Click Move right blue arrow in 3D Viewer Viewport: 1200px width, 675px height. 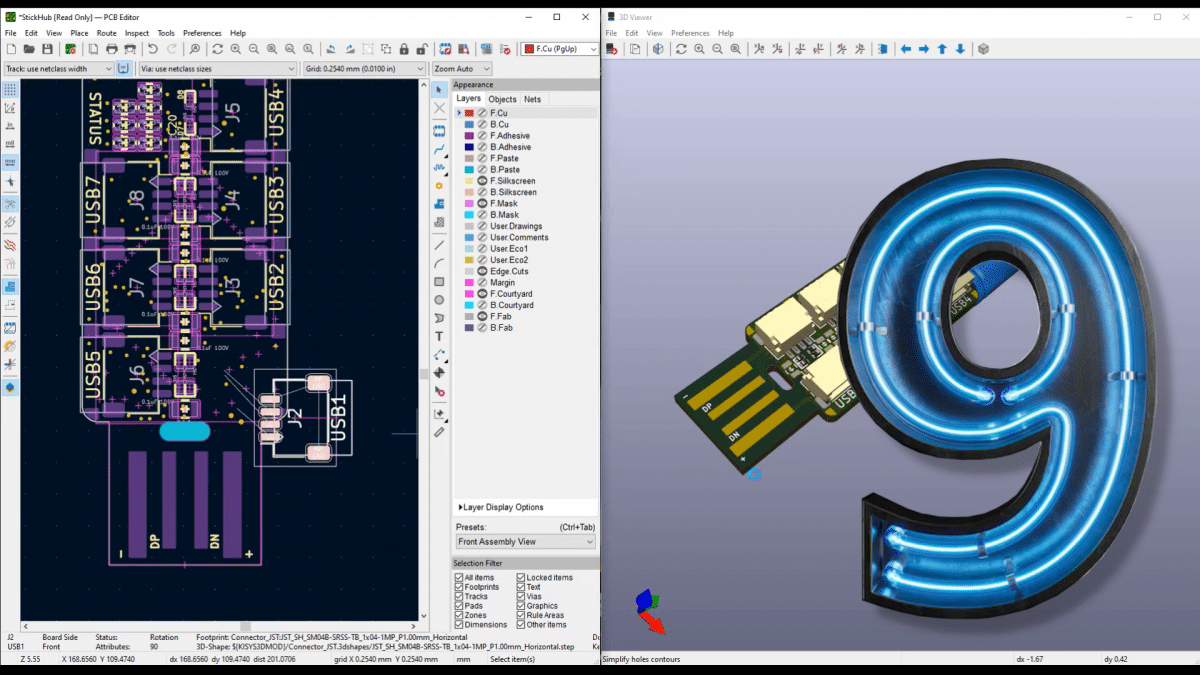pyautogui.click(x=924, y=49)
